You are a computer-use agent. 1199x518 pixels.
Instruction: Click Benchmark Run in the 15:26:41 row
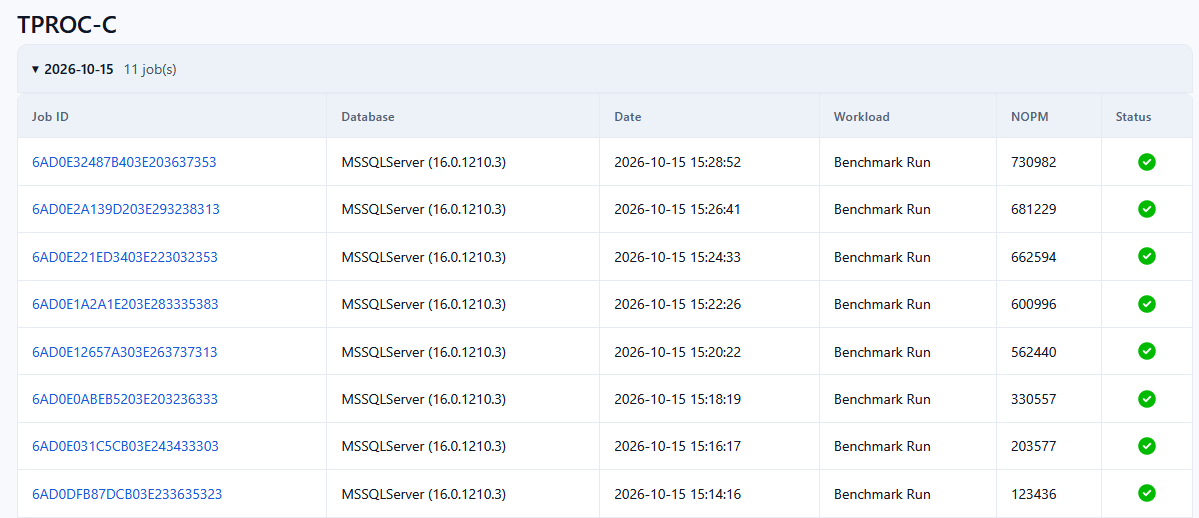tap(882, 209)
